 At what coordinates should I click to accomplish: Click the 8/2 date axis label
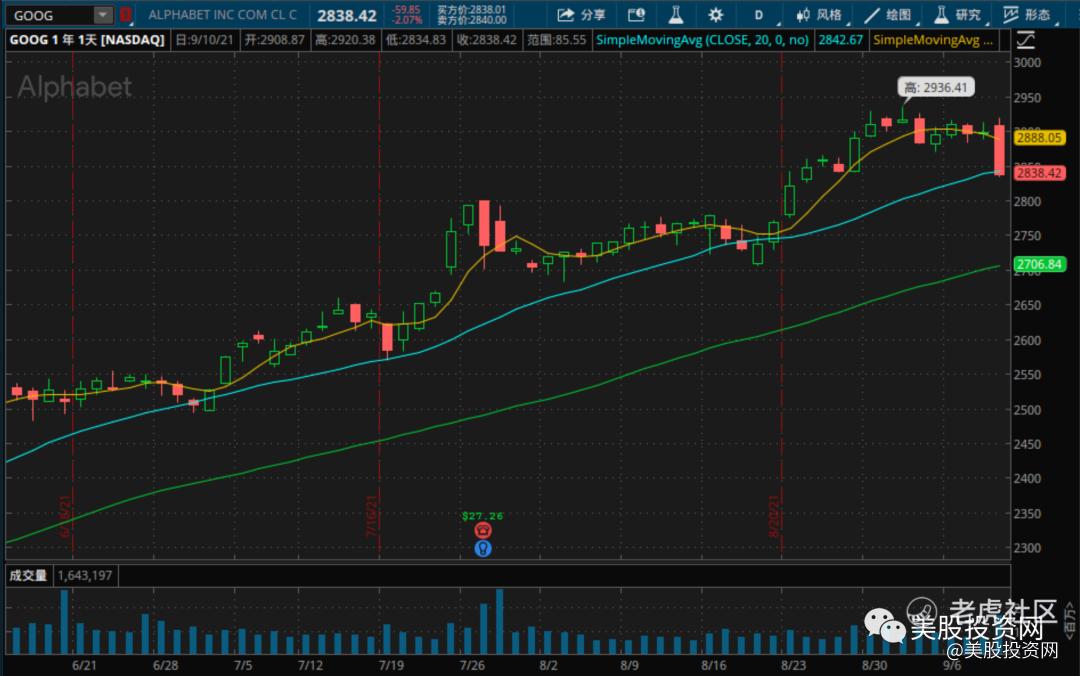(x=548, y=665)
